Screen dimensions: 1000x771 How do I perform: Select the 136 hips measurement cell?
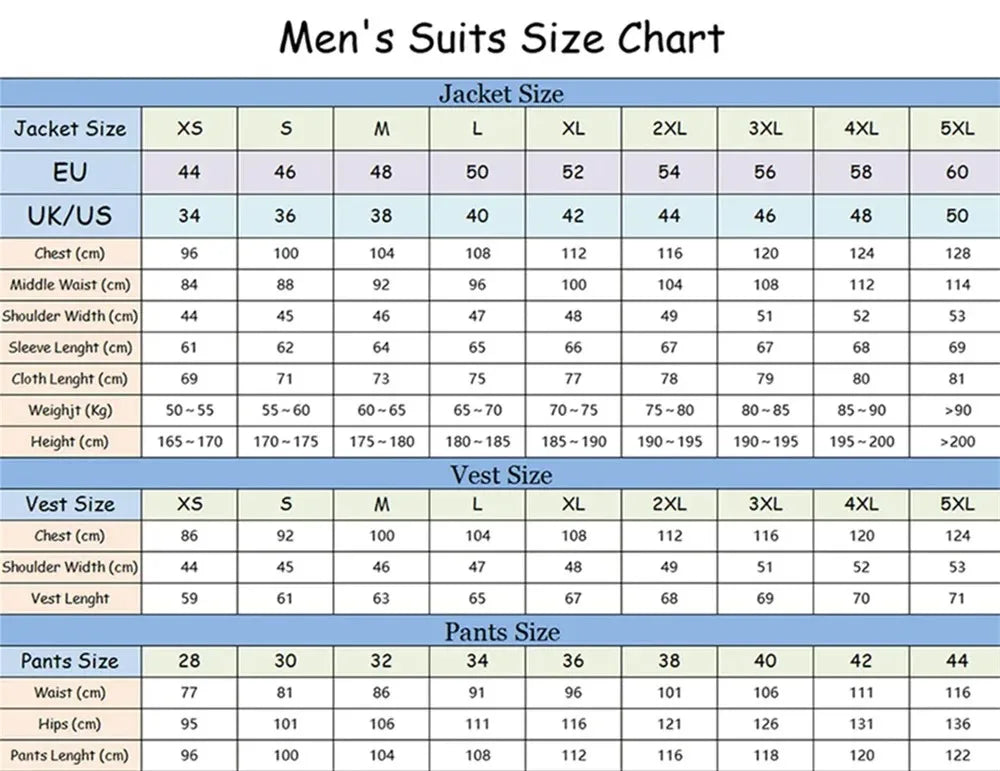[x=957, y=724]
